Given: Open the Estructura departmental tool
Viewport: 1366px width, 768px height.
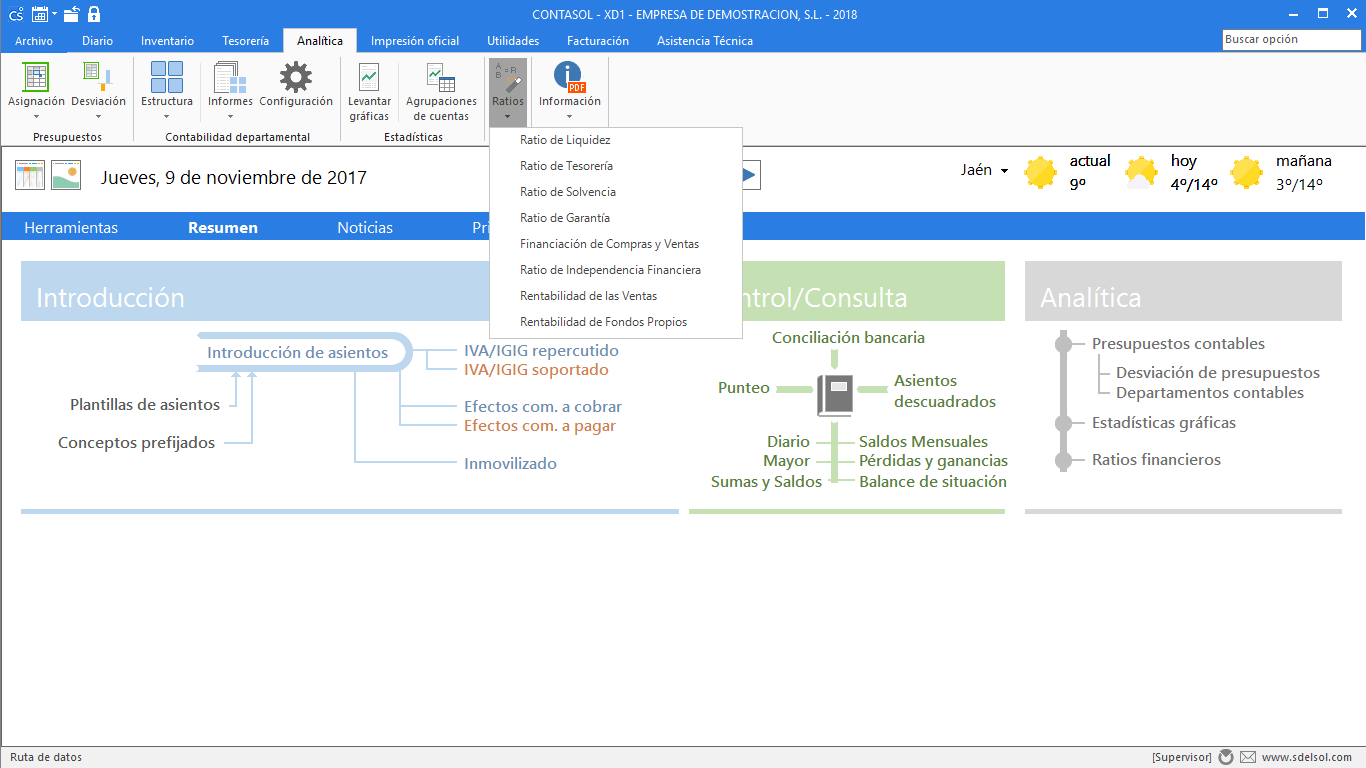Looking at the screenshot, I should click(167, 91).
